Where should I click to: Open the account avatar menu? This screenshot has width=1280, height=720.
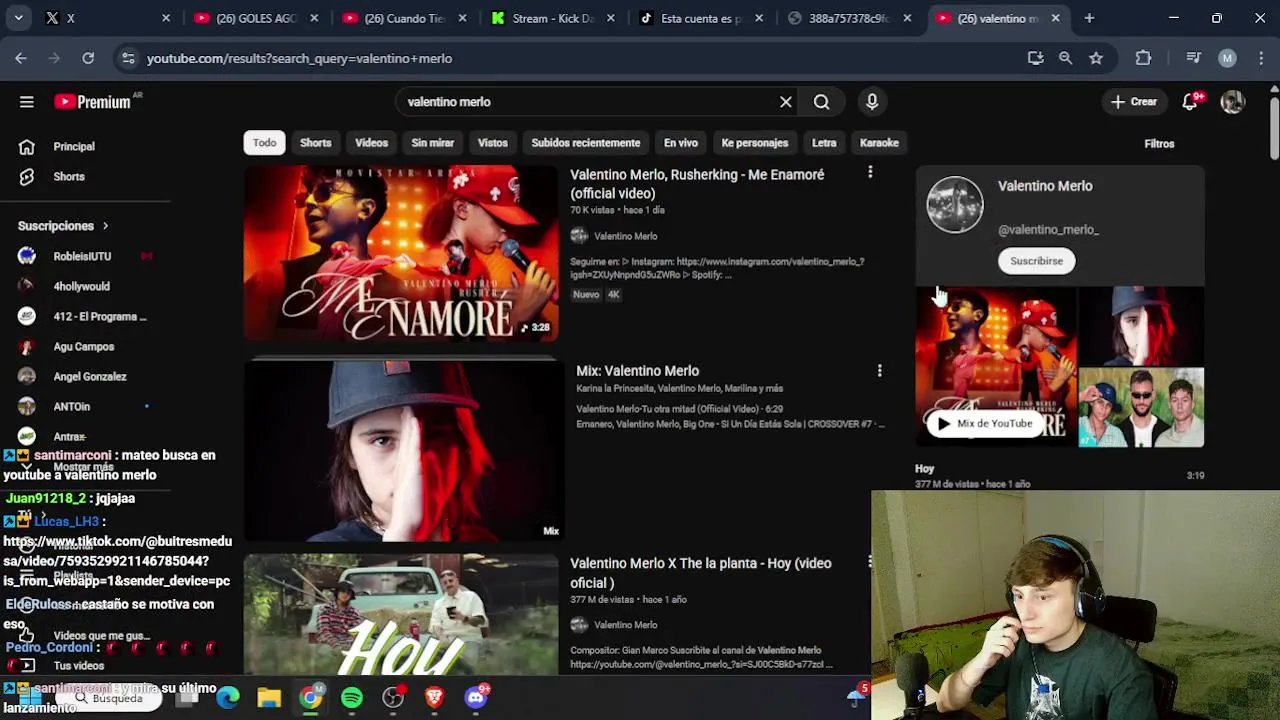1232,102
